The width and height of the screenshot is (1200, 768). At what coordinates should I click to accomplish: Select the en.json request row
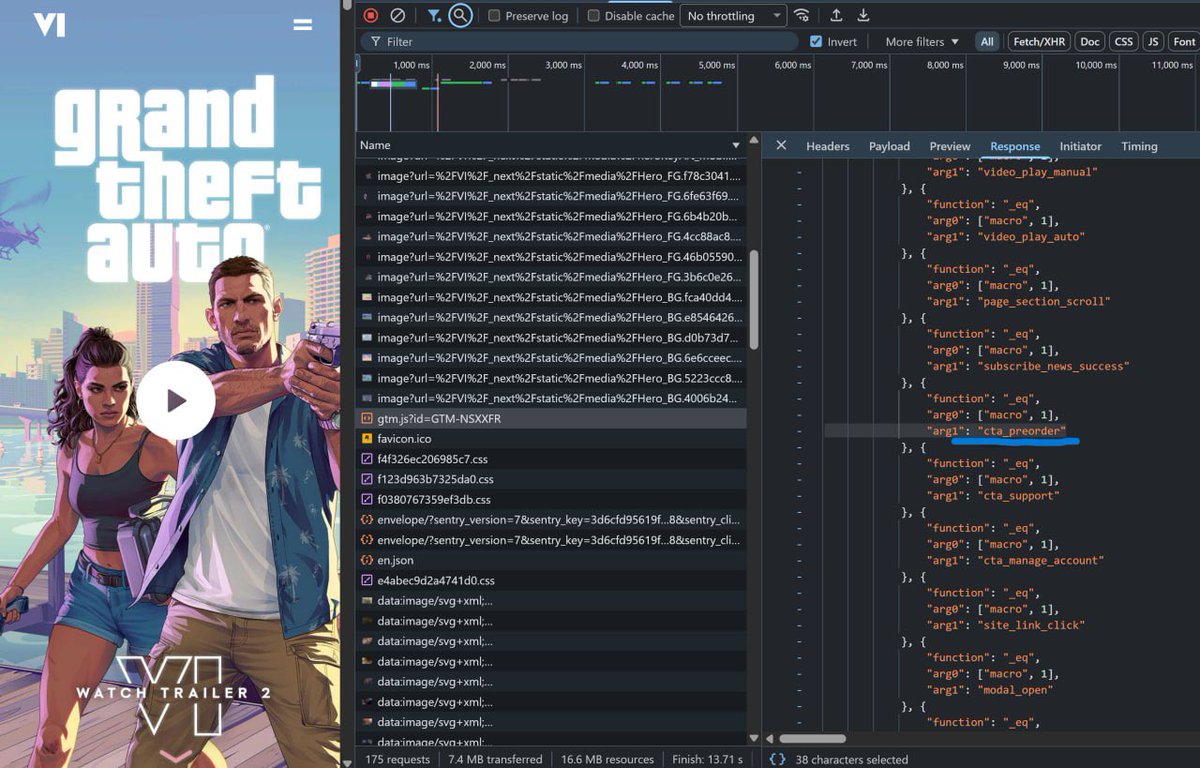point(551,560)
